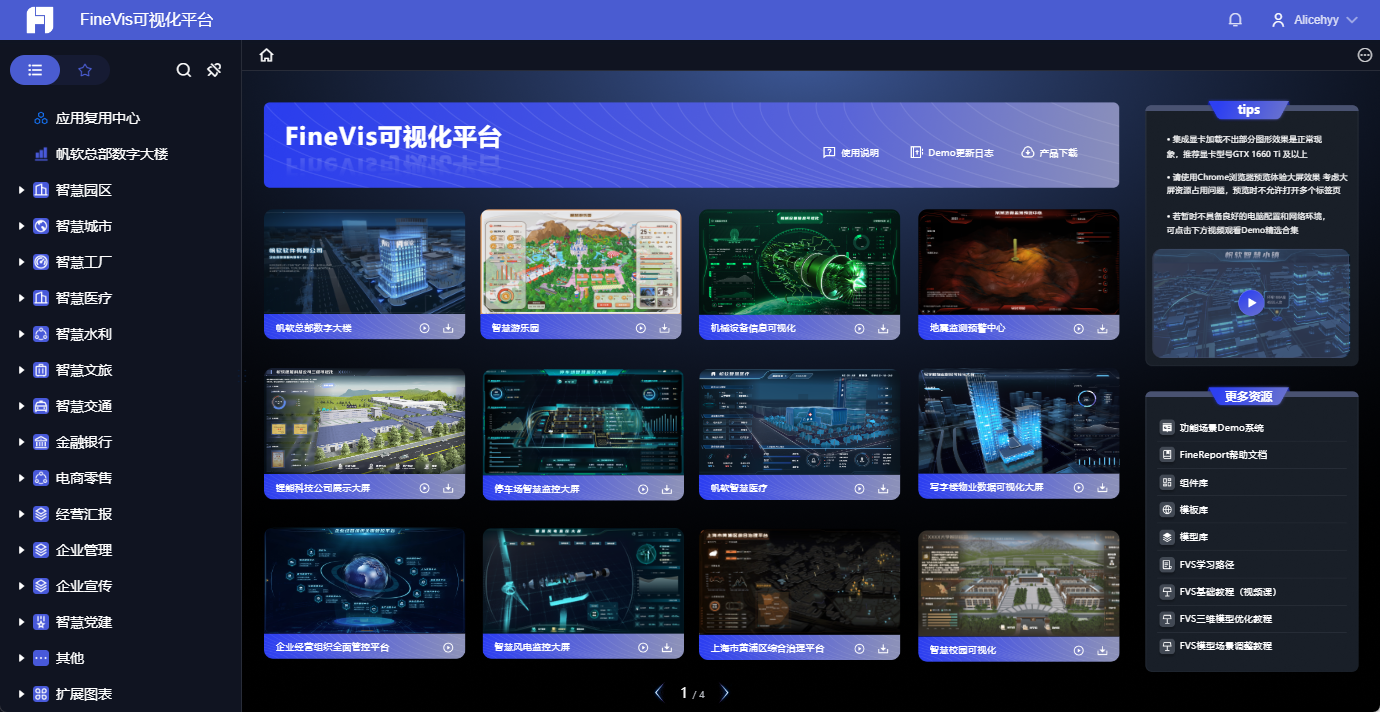
Task: Preview the 帆软智慧医疗 demo via its play icon
Action: 859,488
